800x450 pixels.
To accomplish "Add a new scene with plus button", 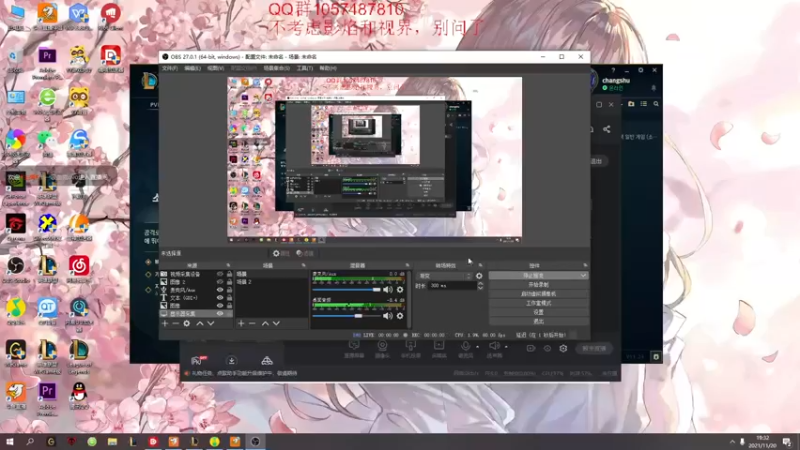I will pos(241,323).
